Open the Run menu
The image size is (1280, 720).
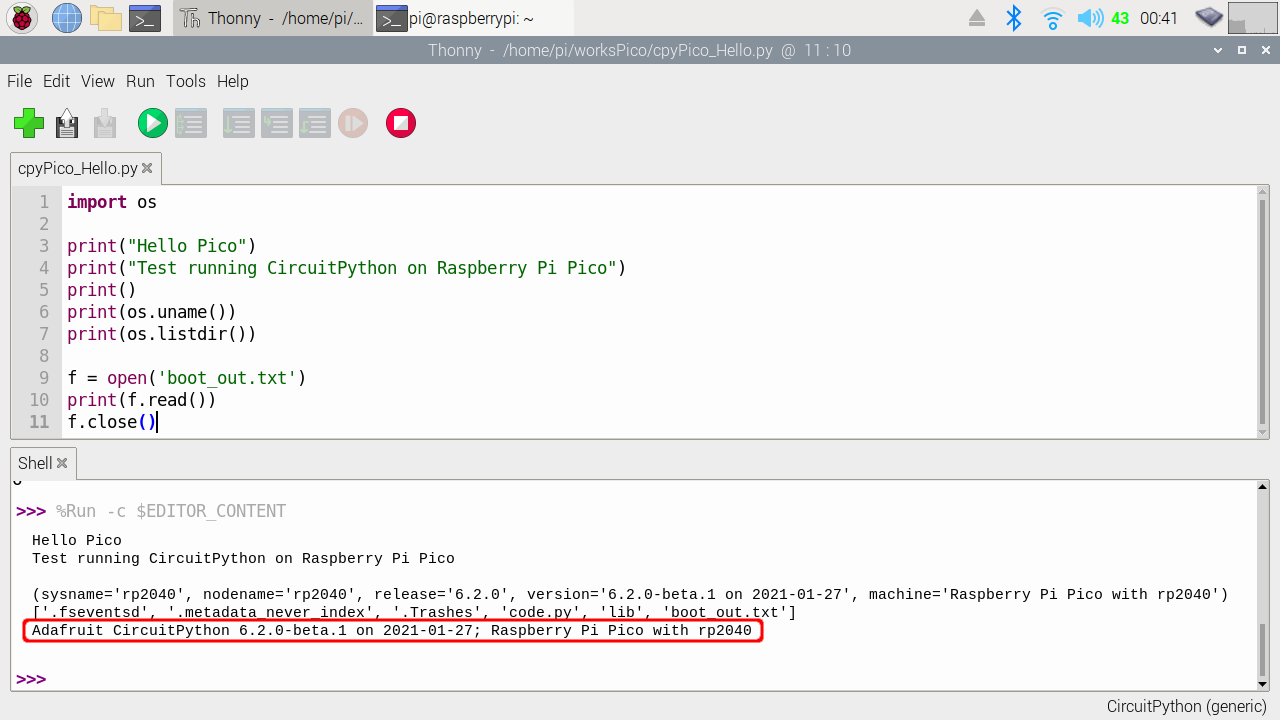tap(140, 81)
